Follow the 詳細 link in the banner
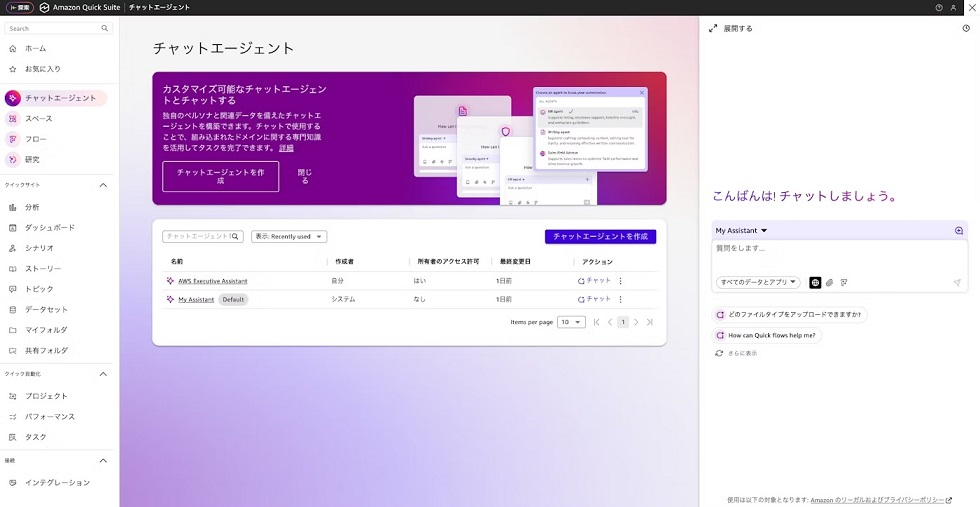980x507 pixels. 286,148
